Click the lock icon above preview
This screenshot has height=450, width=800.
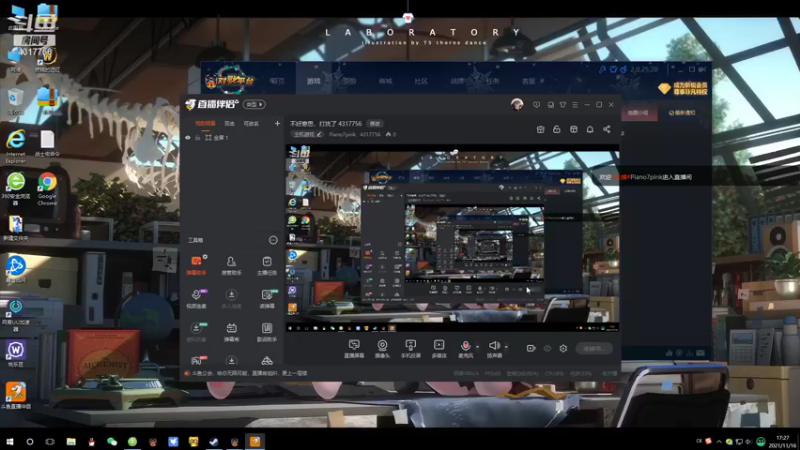click(x=557, y=130)
